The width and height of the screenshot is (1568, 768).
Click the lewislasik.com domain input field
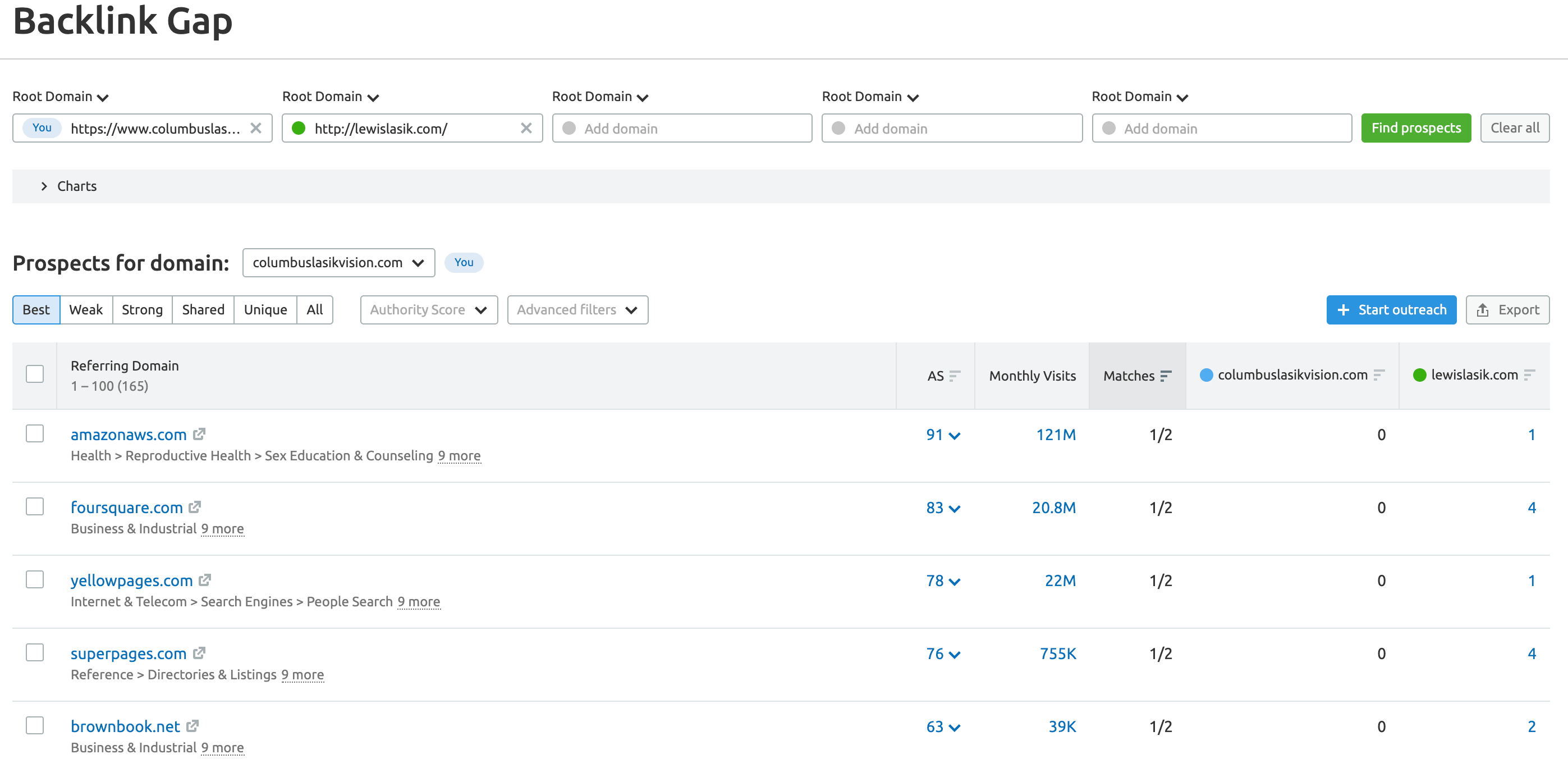tap(412, 129)
